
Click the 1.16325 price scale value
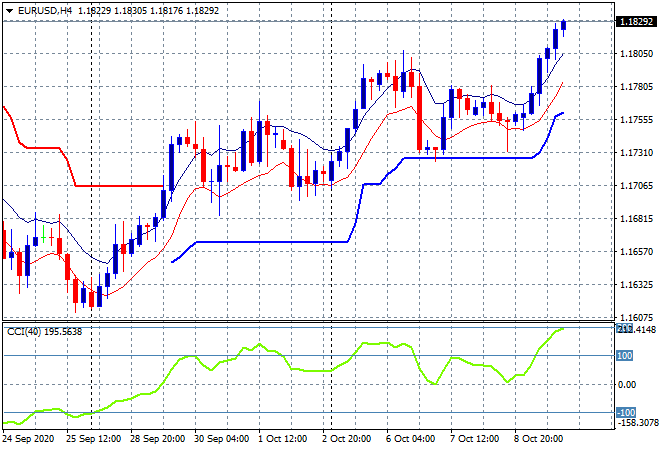(636, 285)
